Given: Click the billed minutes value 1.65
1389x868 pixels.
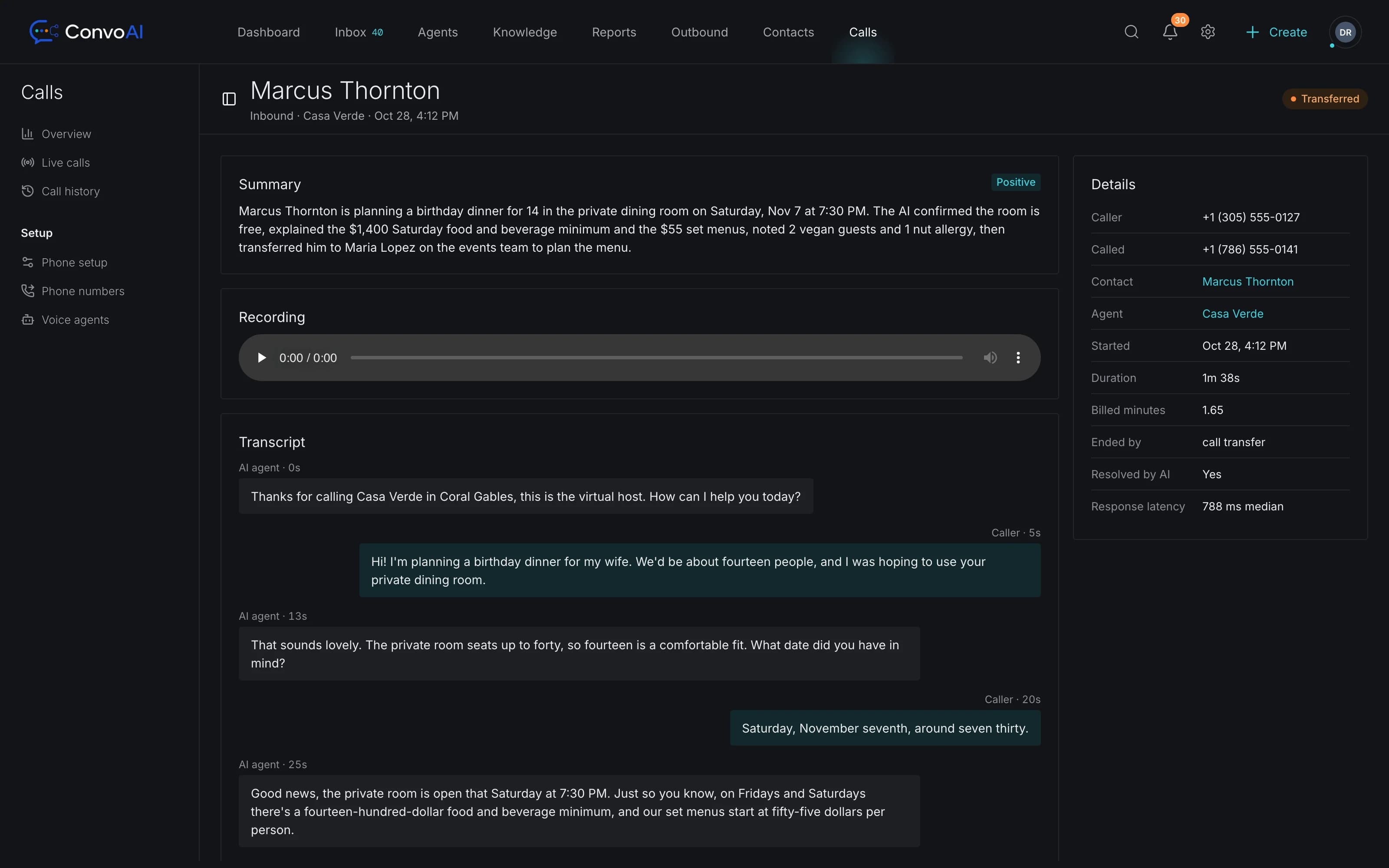Looking at the screenshot, I should (1212, 410).
